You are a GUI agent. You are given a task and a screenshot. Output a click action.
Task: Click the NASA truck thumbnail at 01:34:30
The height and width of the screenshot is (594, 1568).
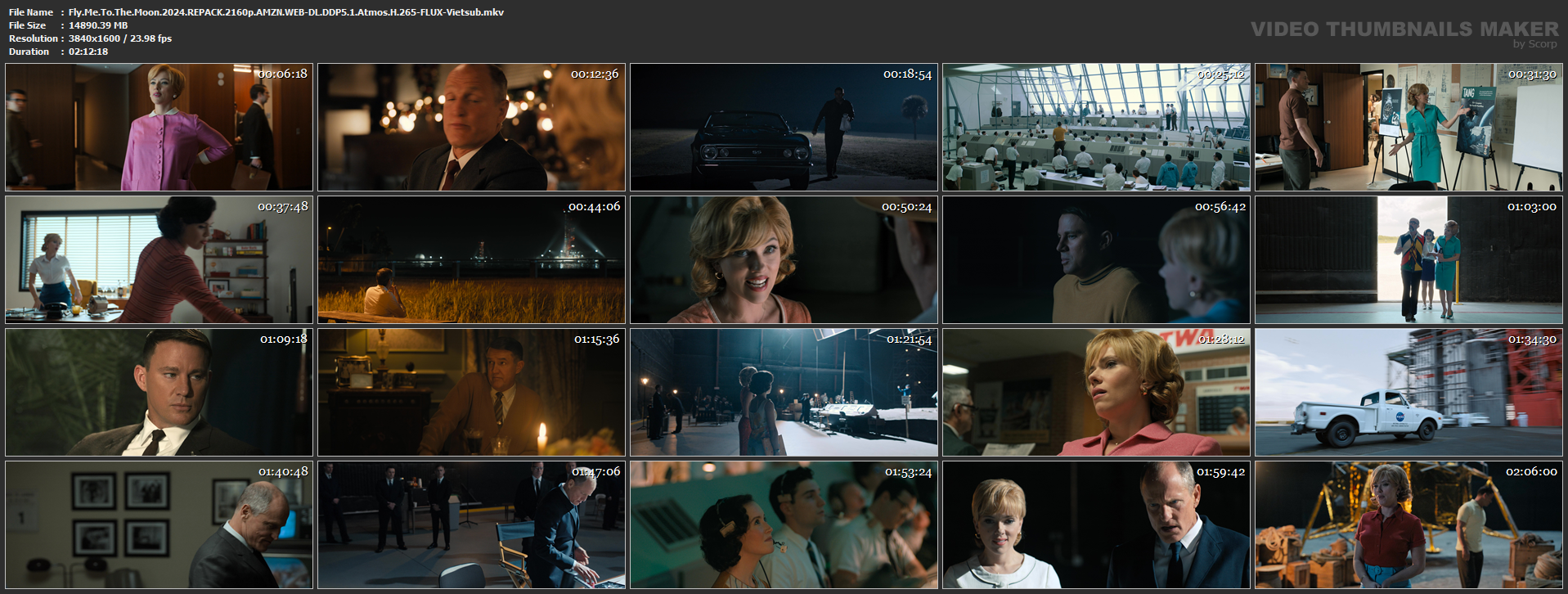1409,393
